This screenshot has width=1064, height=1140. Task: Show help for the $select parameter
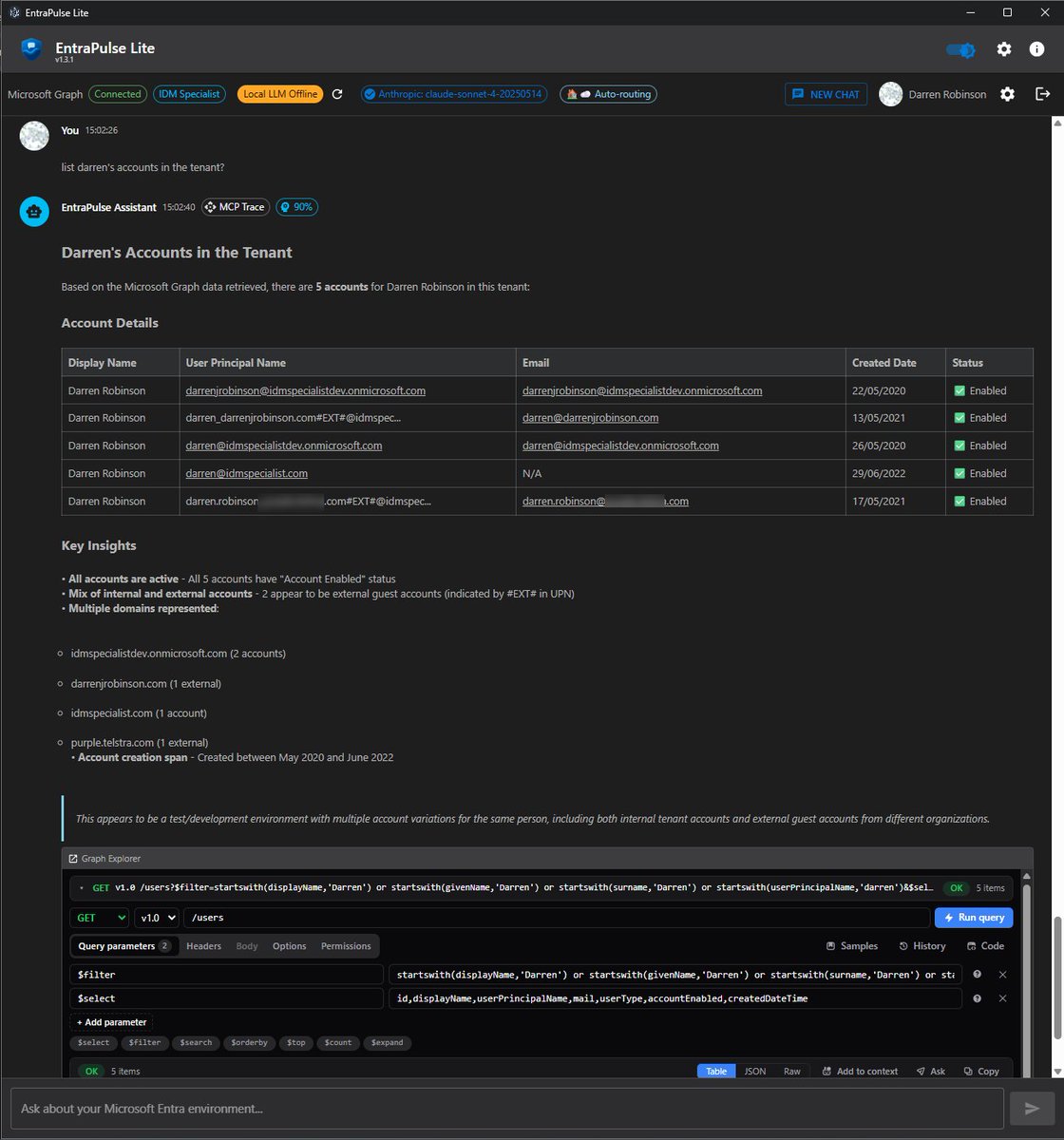[977, 998]
